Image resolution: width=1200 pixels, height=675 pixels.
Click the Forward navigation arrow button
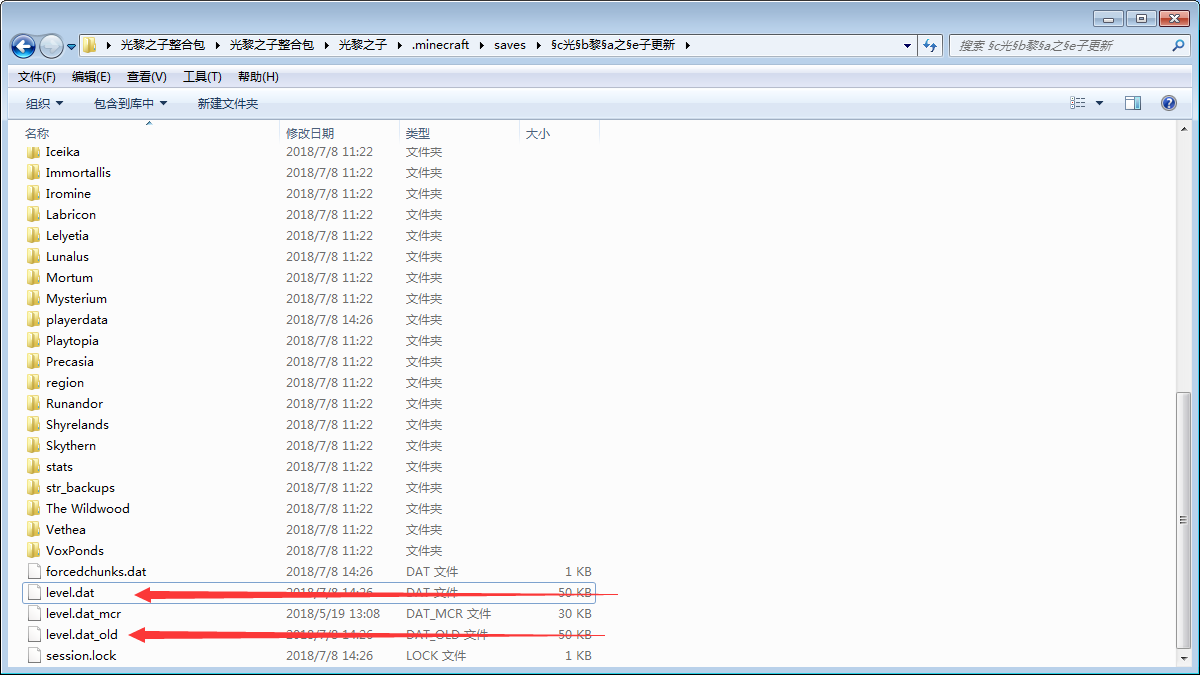pyautogui.click(x=51, y=45)
